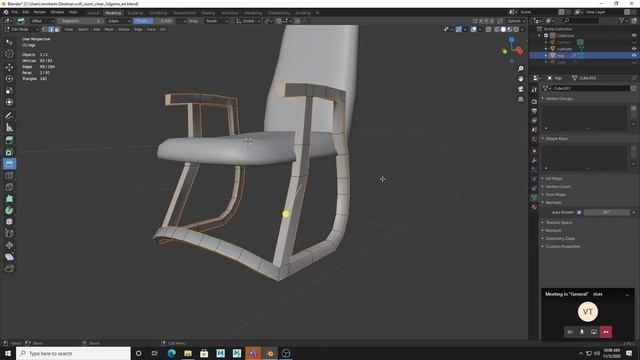The image size is (640, 360).
Task: Click the active Bevel tool icon
Action: click(x=9, y=164)
